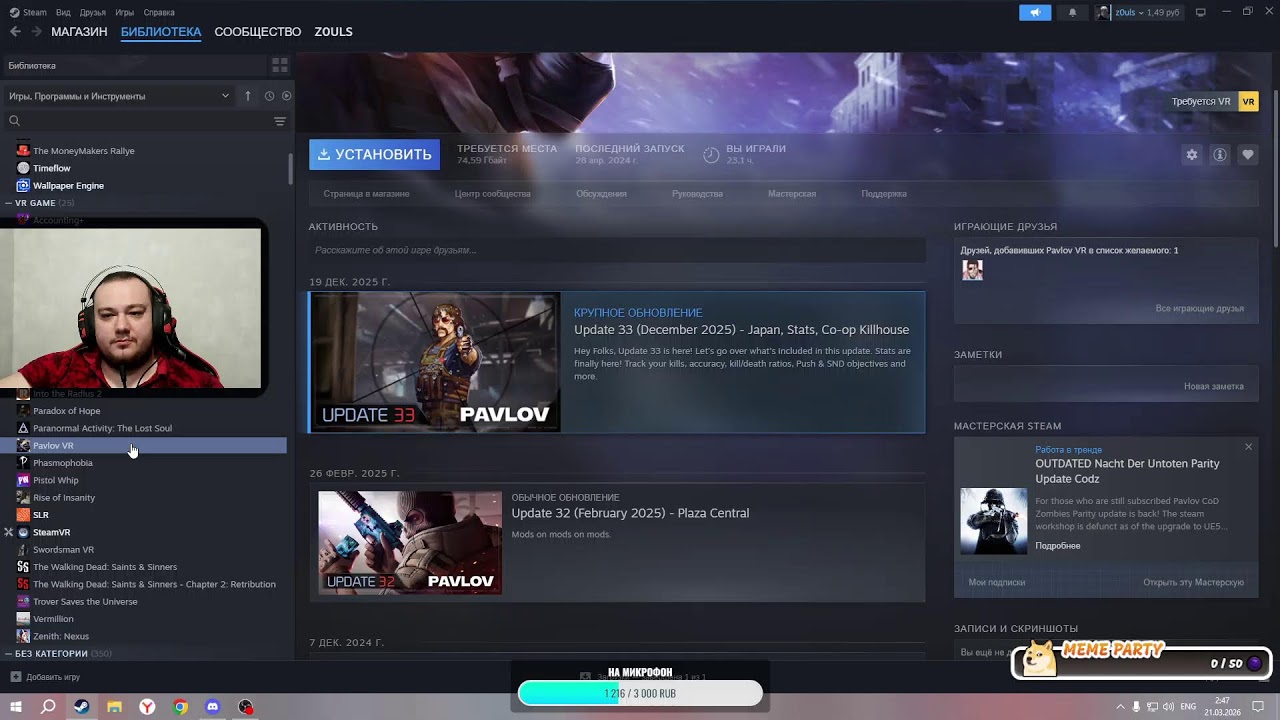Open Центр сообщества link
The height and width of the screenshot is (720, 1280).
coord(492,194)
